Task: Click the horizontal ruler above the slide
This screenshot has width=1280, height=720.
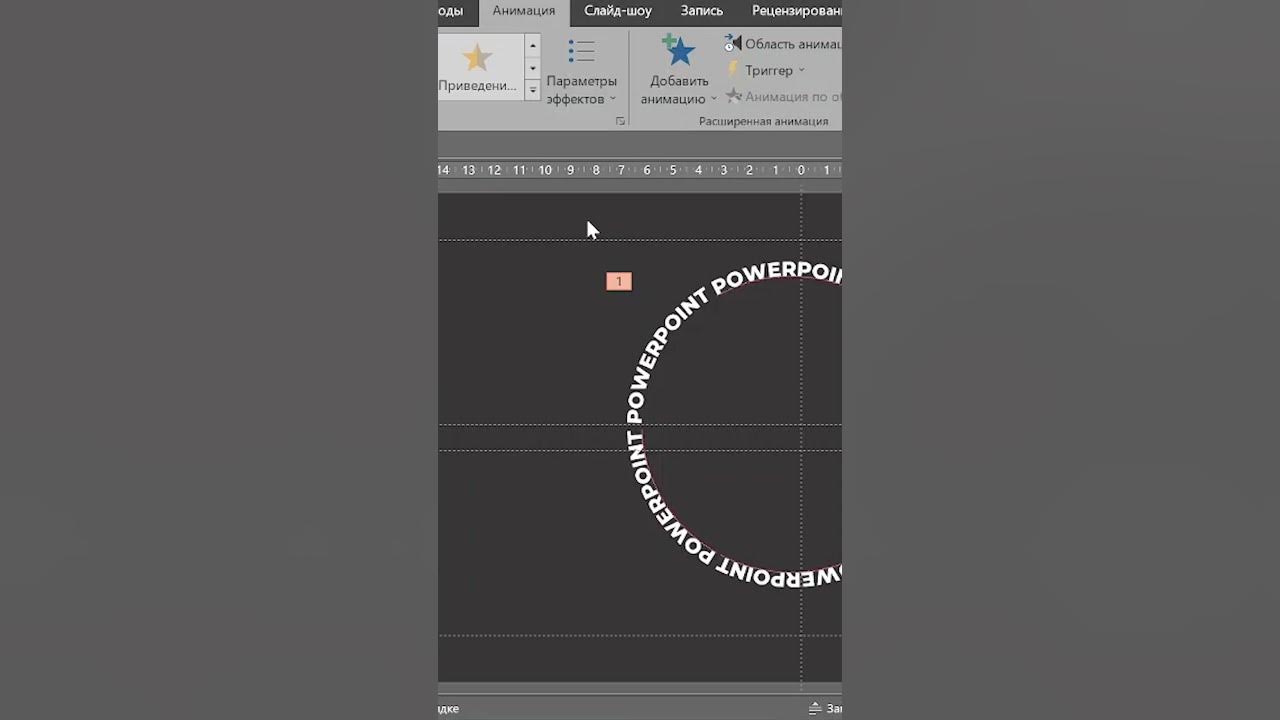Action: pyautogui.click(x=640, y=170)
